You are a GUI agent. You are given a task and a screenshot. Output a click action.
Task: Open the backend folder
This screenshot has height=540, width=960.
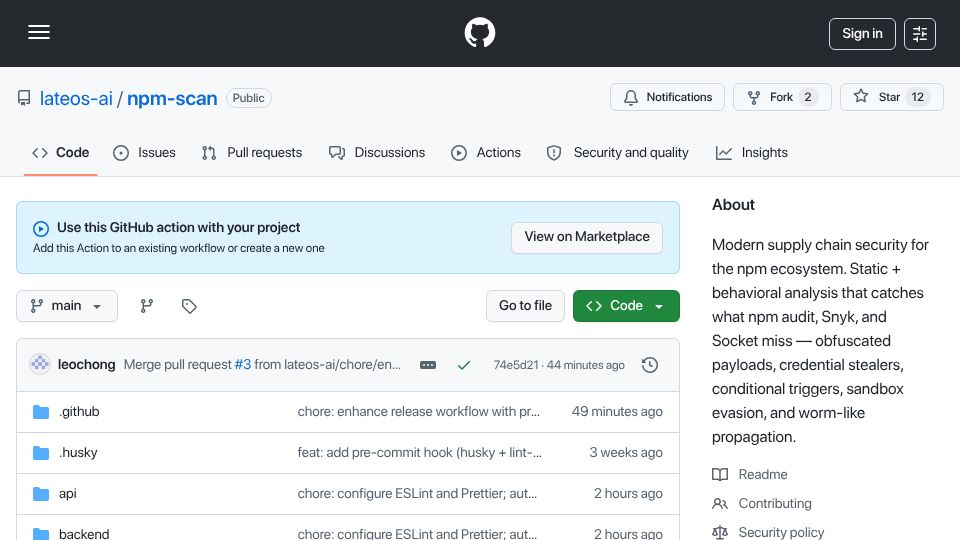coord(84,534)
